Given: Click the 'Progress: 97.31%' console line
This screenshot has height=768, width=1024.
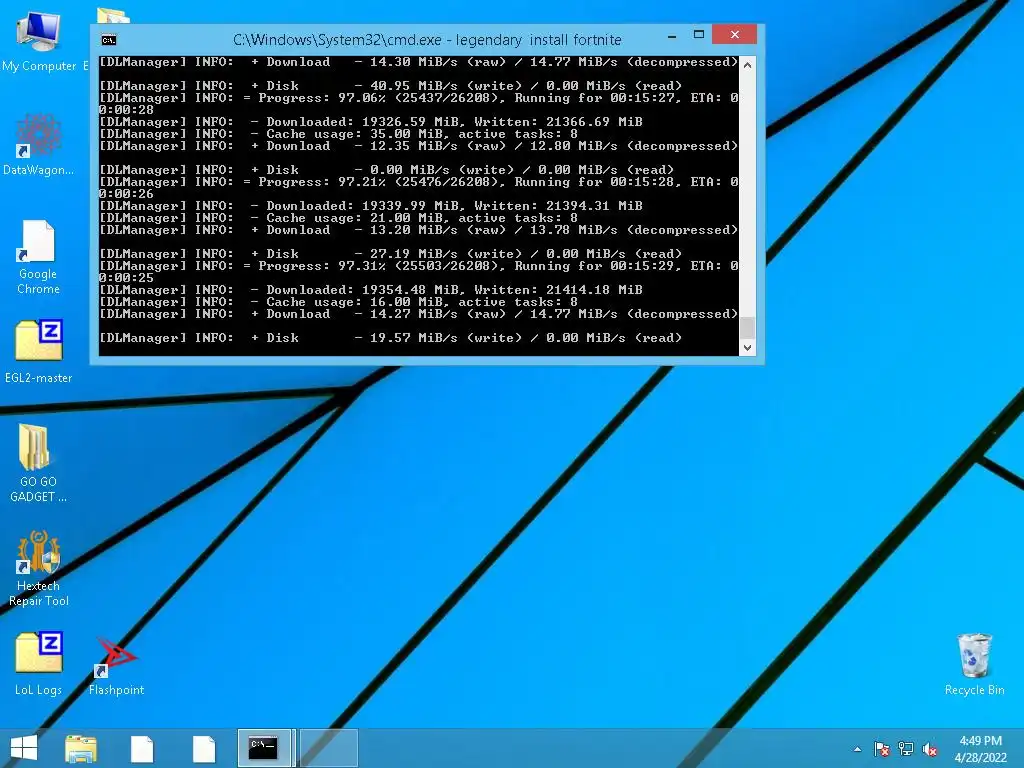Looking at the screenshot, I should pyautogui.click(x=419, y=266).
